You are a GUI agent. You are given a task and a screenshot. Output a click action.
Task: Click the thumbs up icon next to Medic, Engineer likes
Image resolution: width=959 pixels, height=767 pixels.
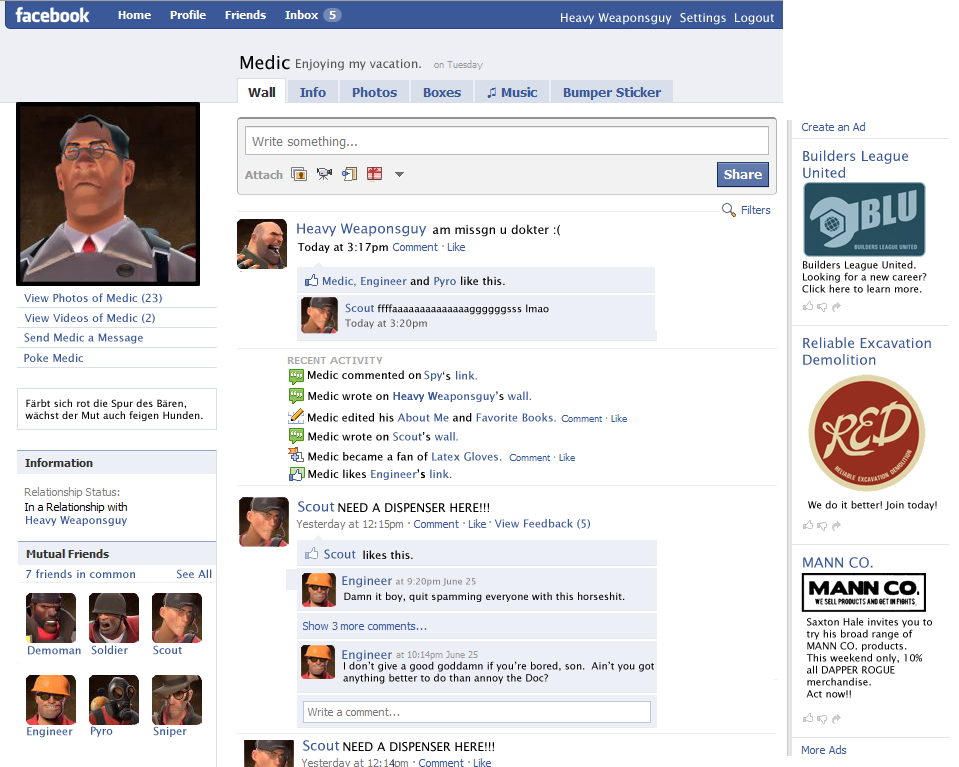(x=311, y=281)
